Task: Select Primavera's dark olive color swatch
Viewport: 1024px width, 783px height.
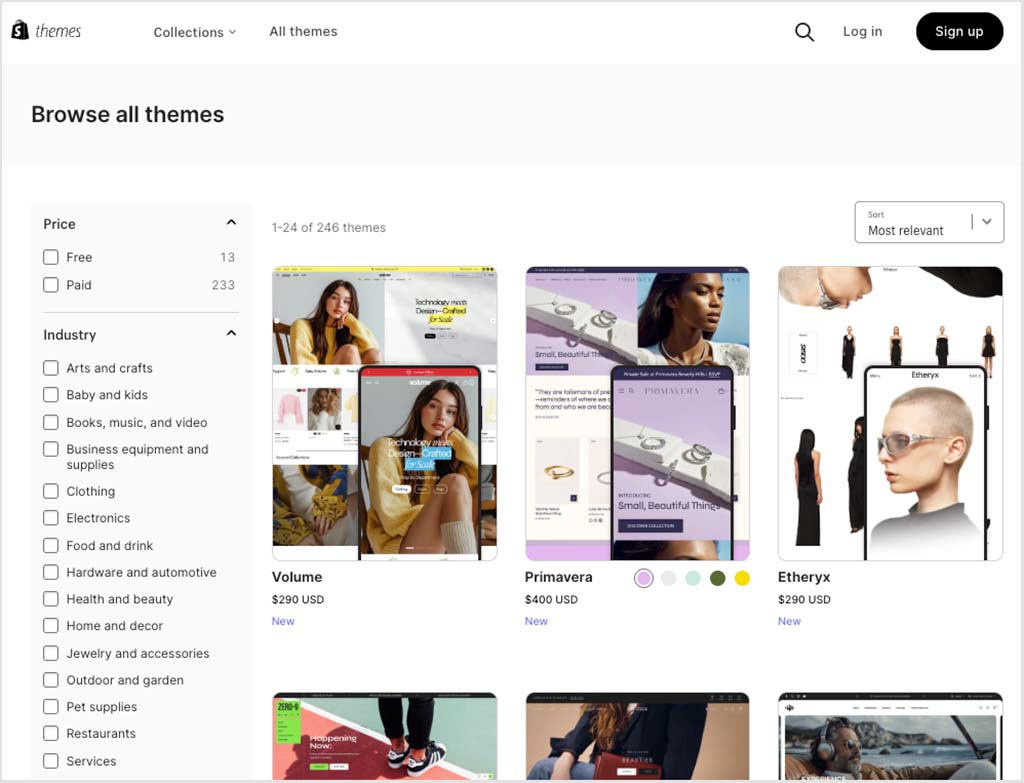Action: (718, 578)
